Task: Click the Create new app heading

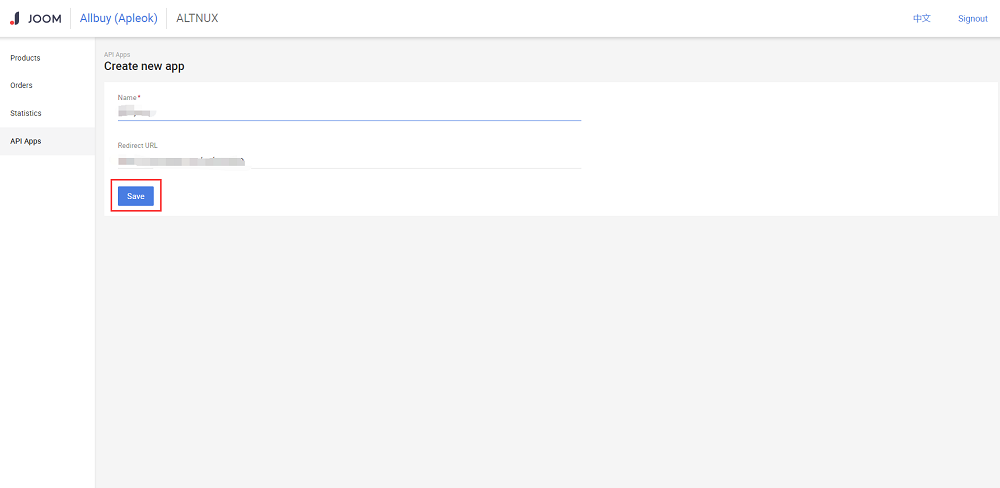Action: pos(144,66)
